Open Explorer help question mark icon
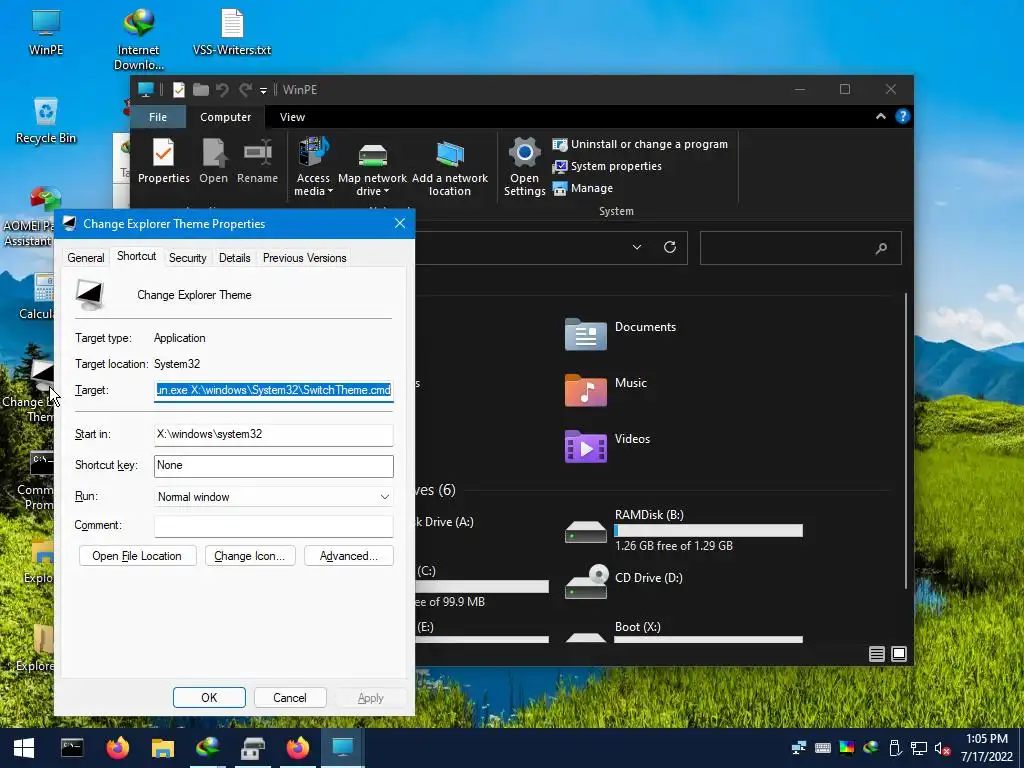Image resolution: width=1024 pixels, height=768 pixels. click(x=903, y=116)
